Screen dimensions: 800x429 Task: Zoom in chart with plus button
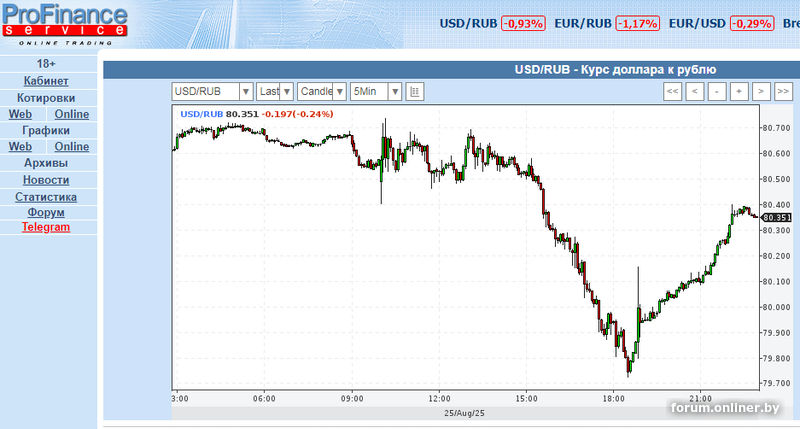click(x=739, y=92)
